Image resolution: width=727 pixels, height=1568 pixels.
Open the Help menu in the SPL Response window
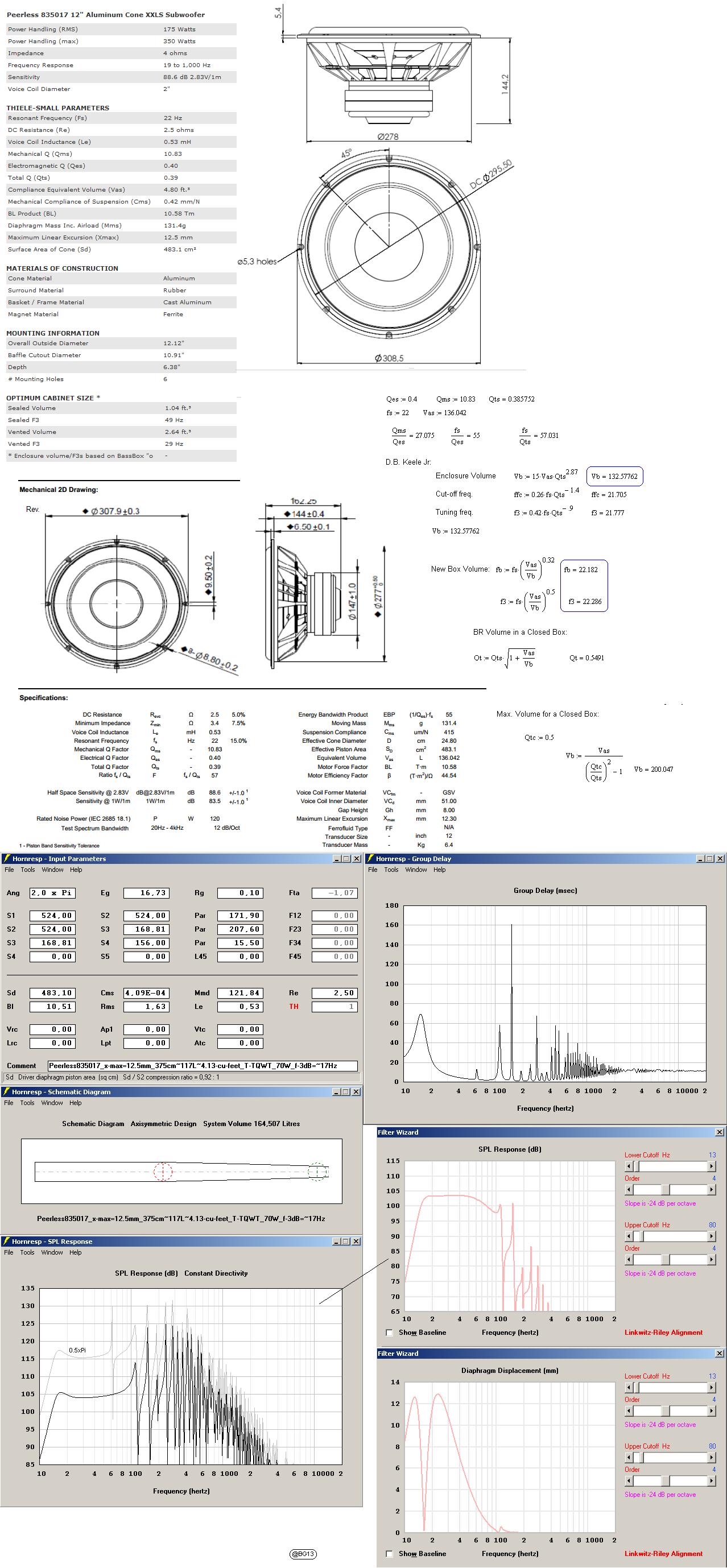tap(76, 1252)
